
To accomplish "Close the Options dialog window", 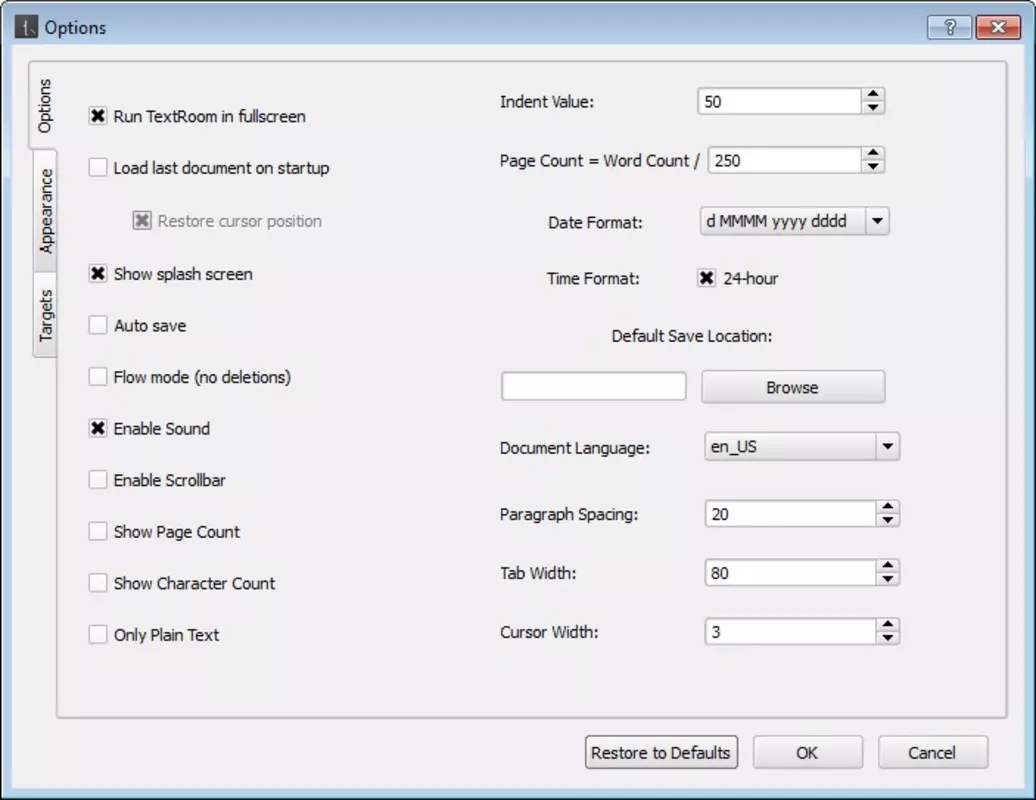I will pyautogui.click(x=998, y=27).
